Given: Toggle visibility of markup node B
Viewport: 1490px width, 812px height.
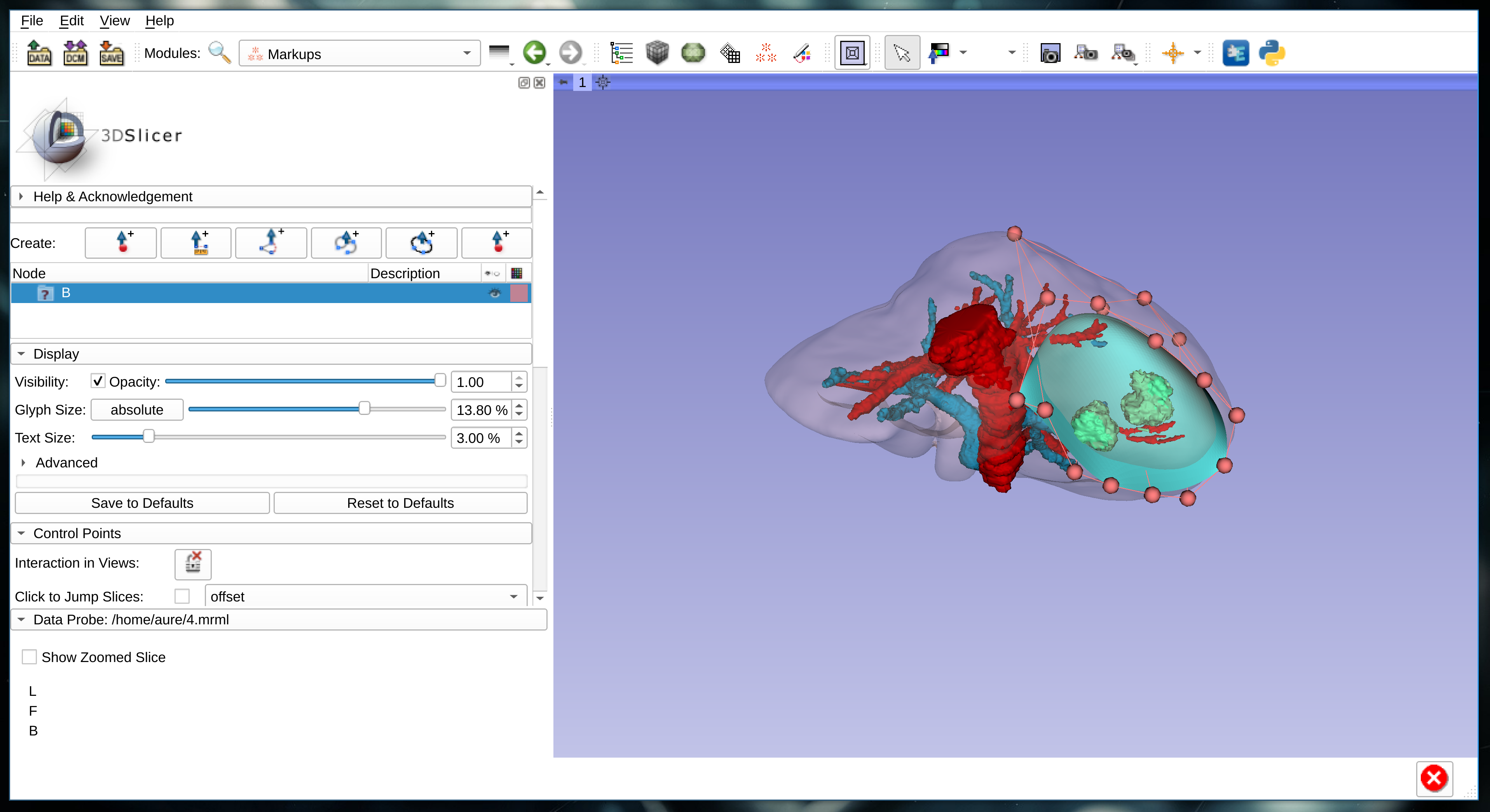Looking at the screenshot, I should [495, 293].
